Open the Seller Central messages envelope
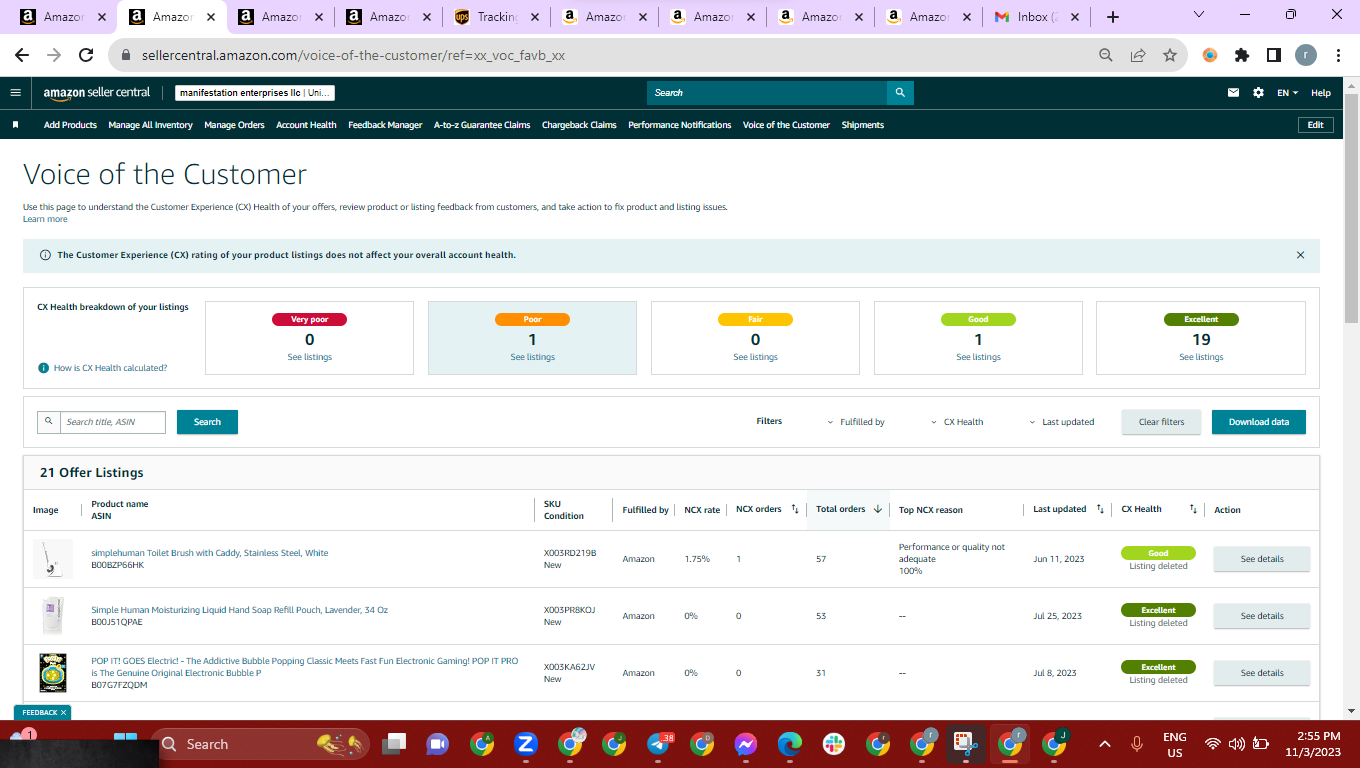Image resolution: width=1360 pixels, height=768 pixels. pos(1233,93)
